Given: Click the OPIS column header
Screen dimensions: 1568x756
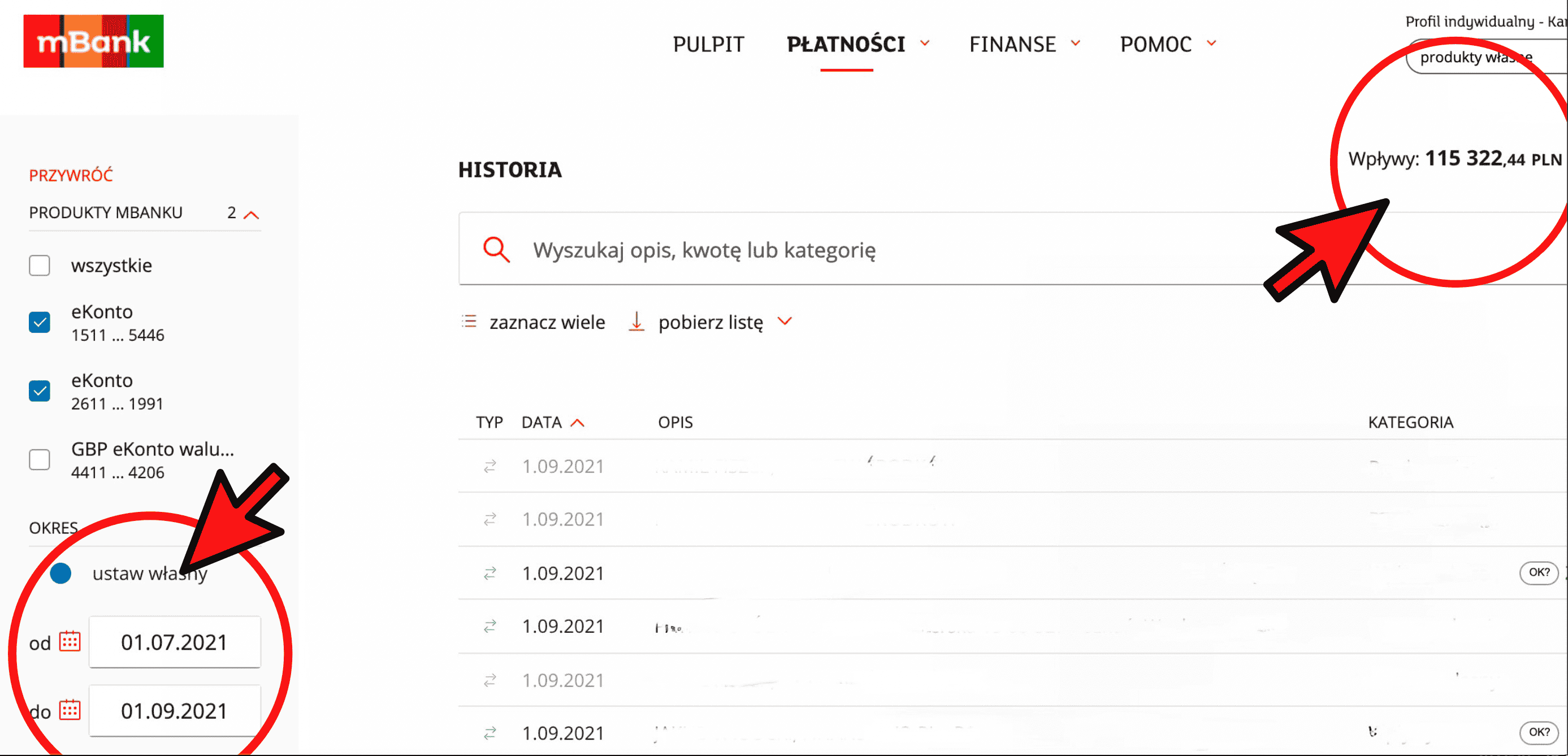Looking at the screenshot, I should tap(675, 423).
